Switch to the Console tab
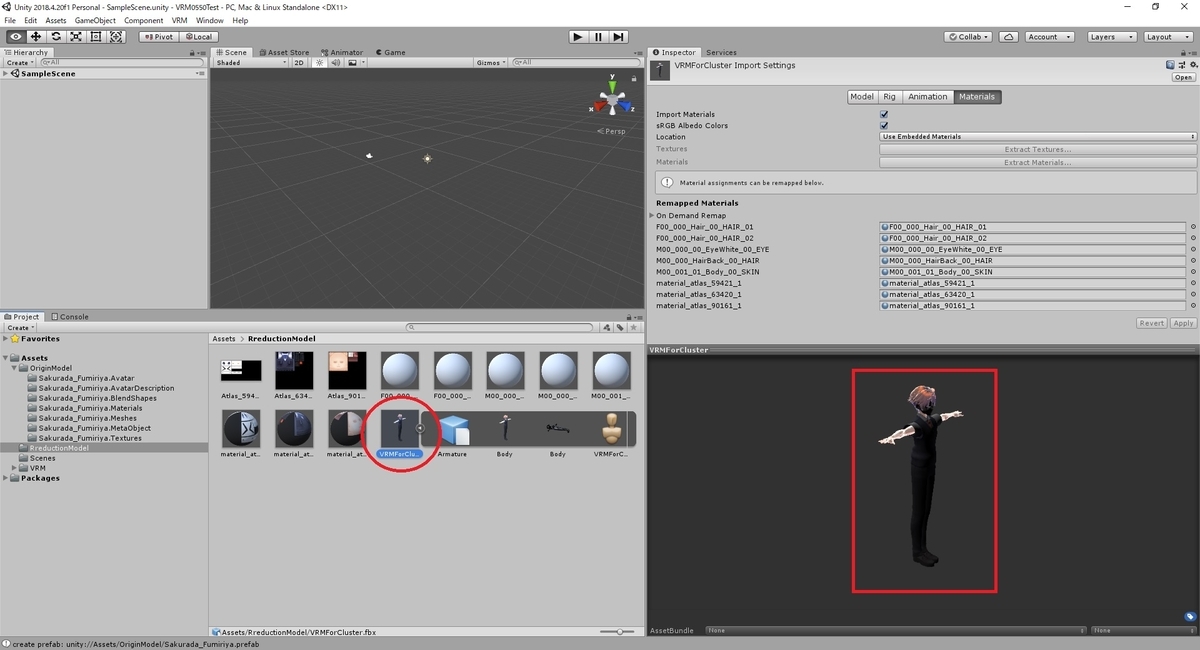The height and width of the screenshot is (650, 1200). [x=69, y=317]
